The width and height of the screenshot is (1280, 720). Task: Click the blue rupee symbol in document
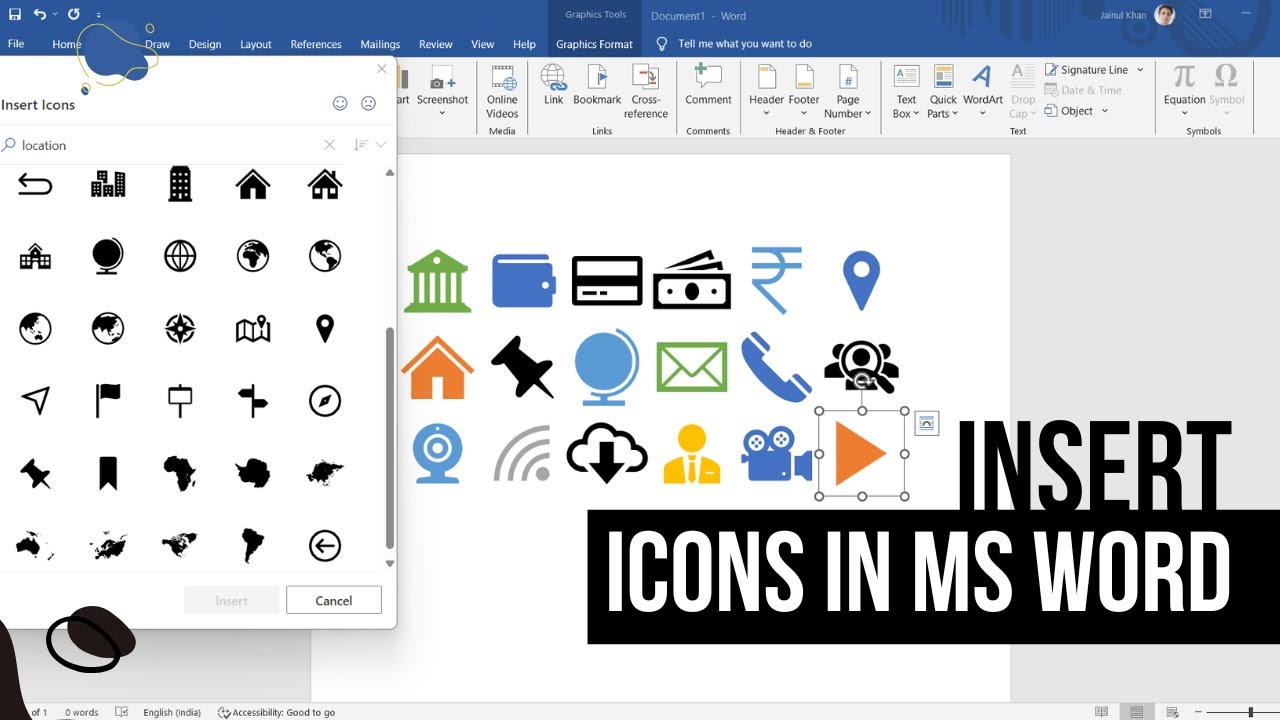[777, 280]
